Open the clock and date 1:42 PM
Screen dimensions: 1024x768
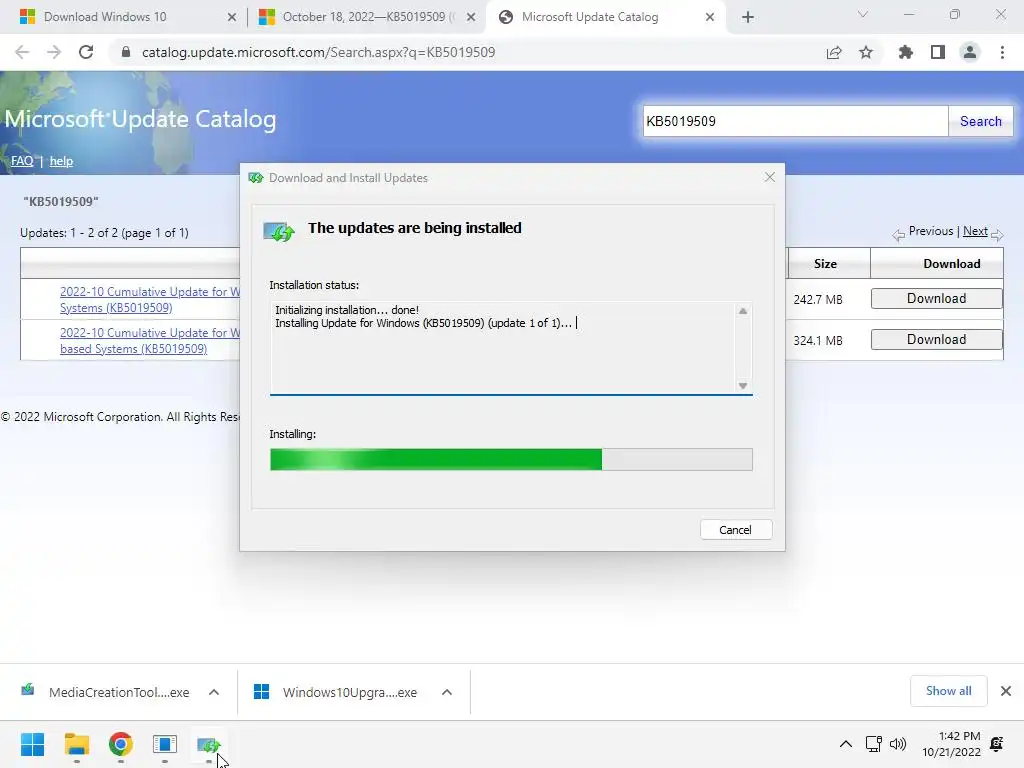pos(951,744)
